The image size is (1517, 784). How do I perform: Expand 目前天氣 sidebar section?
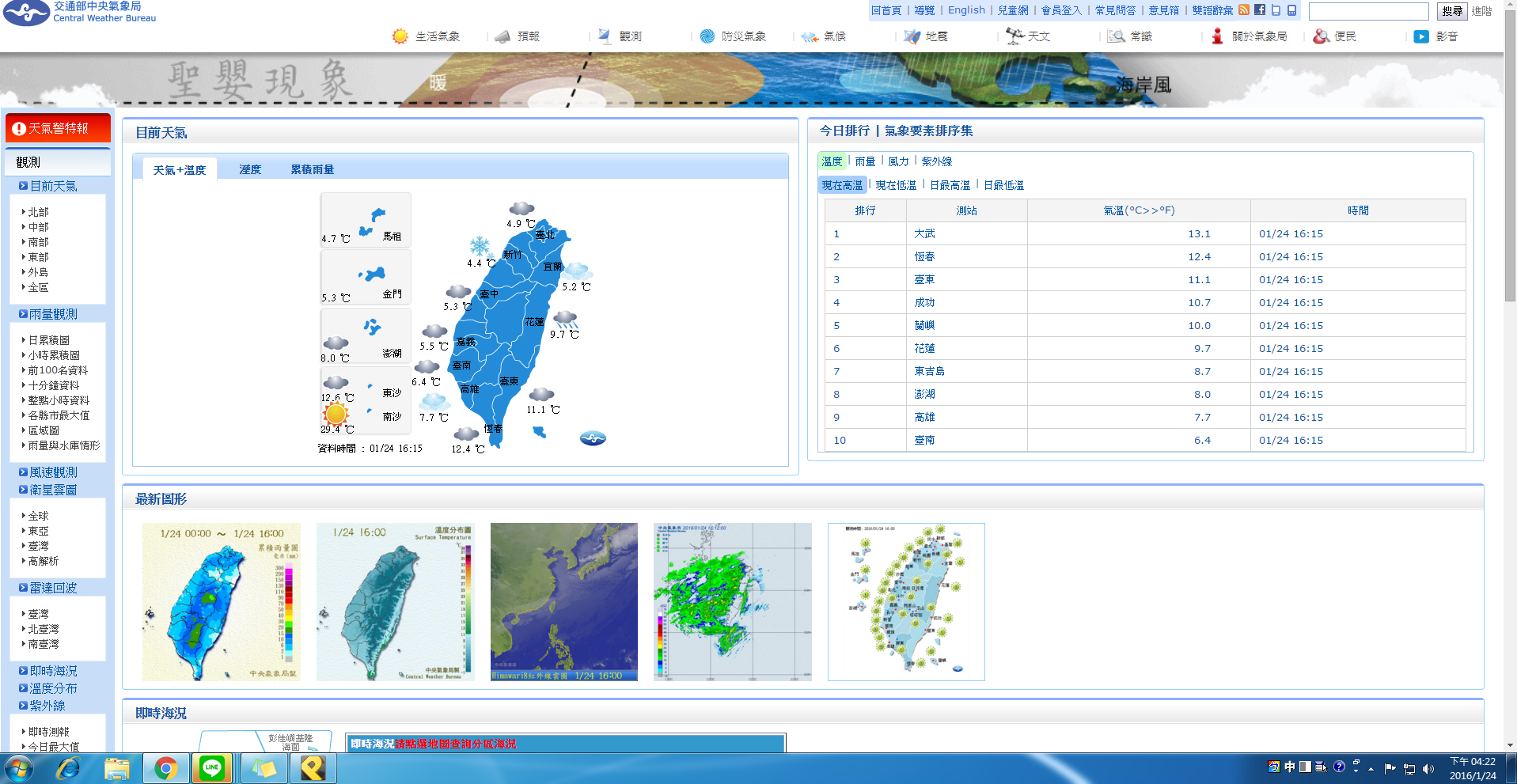pyautogui.click(x=48, y=186)
